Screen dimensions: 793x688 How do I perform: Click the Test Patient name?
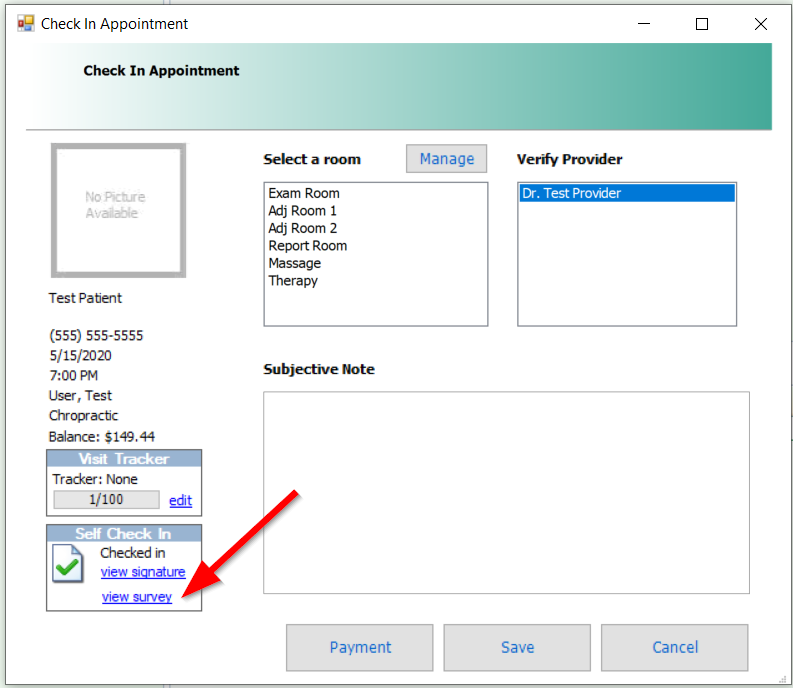85,298
